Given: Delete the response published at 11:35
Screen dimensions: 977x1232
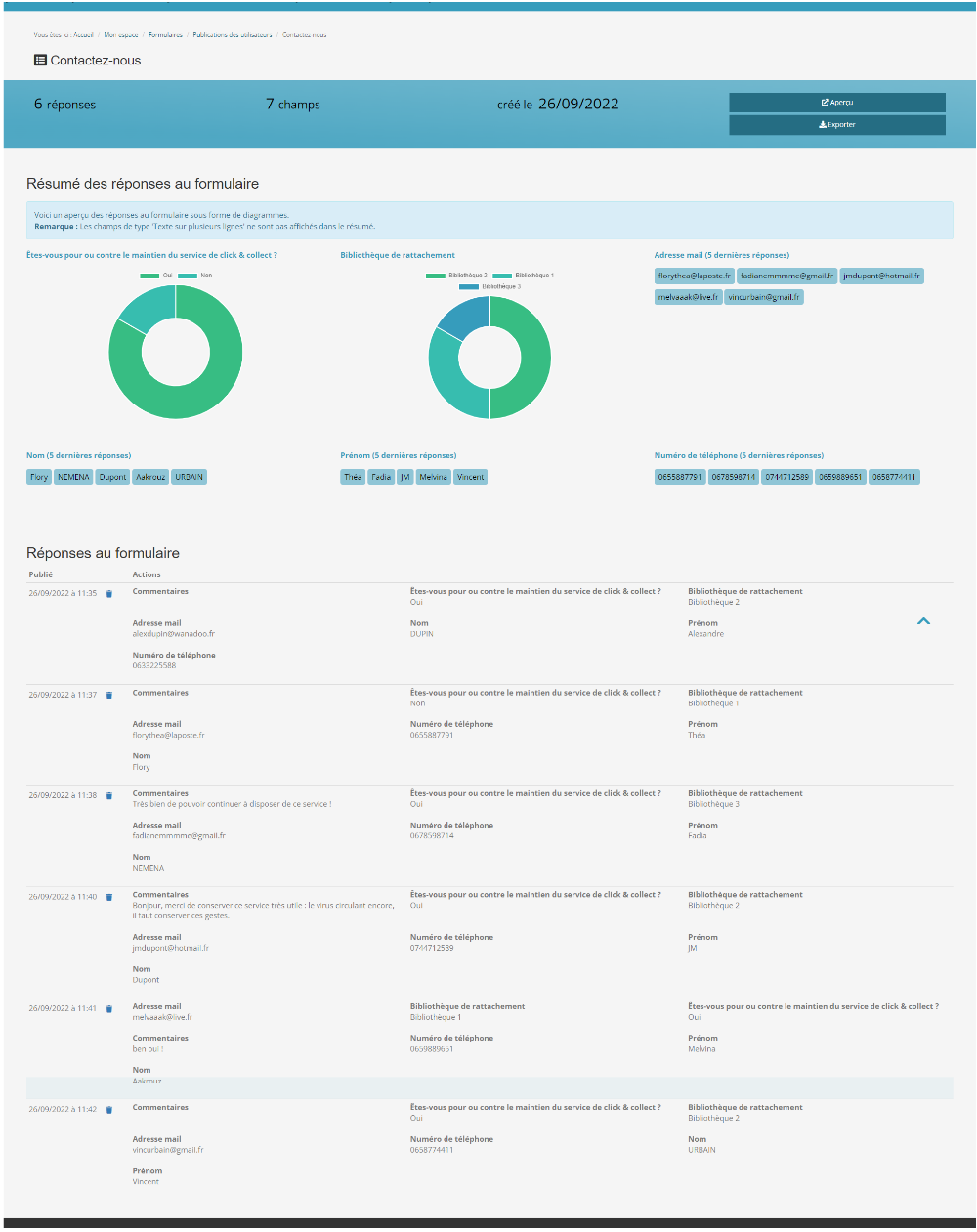Looking at the screenshot, I should pos(109,594).
